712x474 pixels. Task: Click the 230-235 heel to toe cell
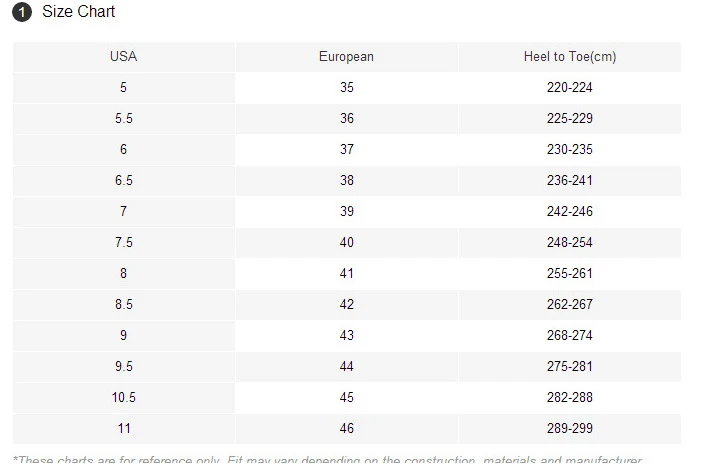coord(569,150)
